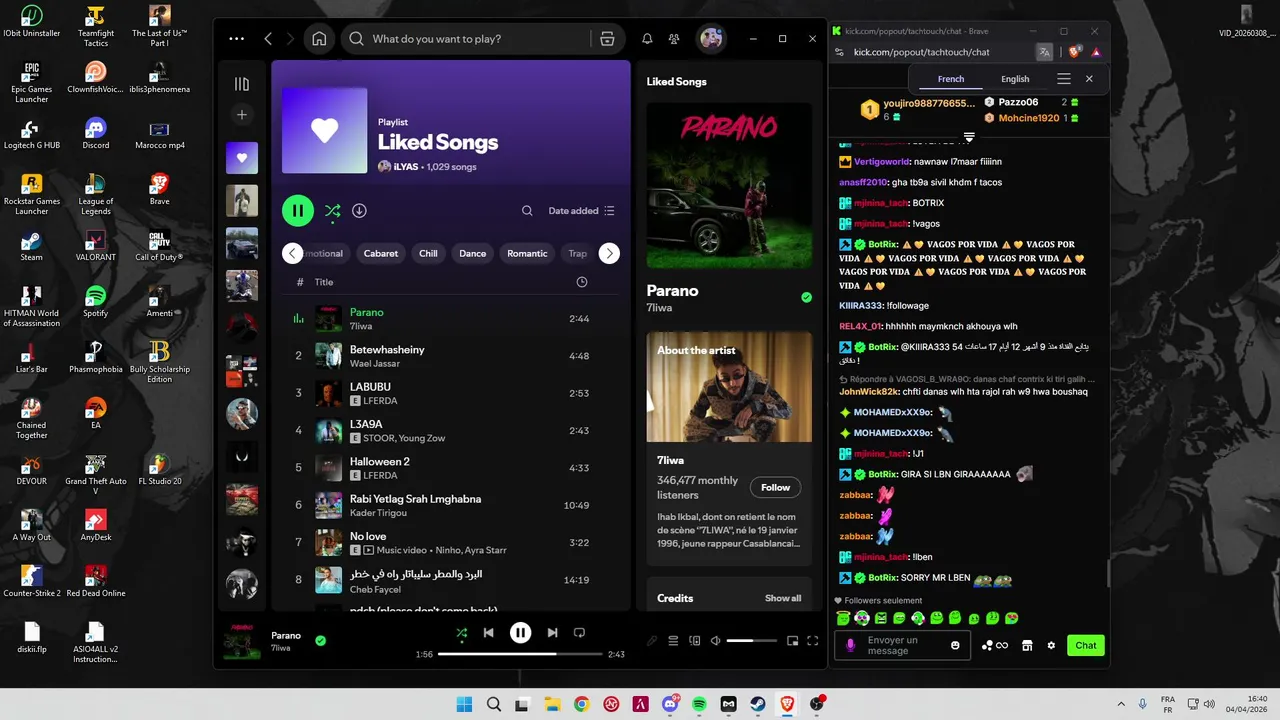
Task: Send message with green Chat button
Action: tap(1086, 646)
